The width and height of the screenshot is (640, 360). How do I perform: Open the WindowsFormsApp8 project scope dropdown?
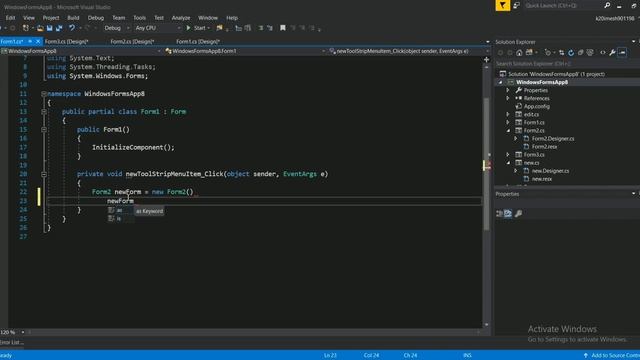81,51
